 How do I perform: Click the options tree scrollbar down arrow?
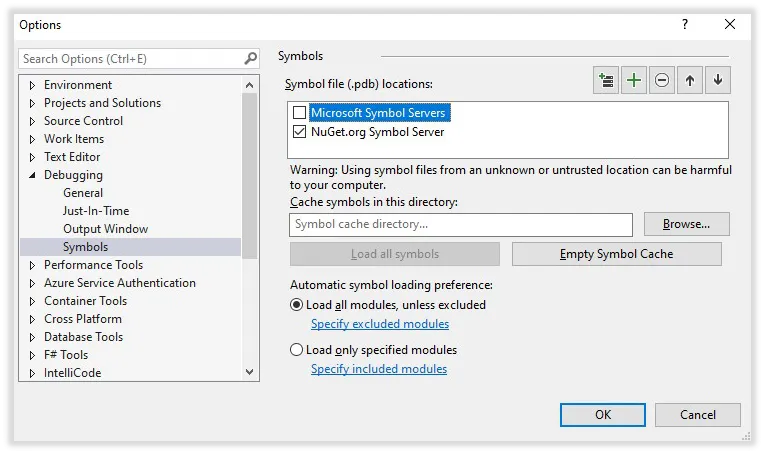(x=250, y=372)
